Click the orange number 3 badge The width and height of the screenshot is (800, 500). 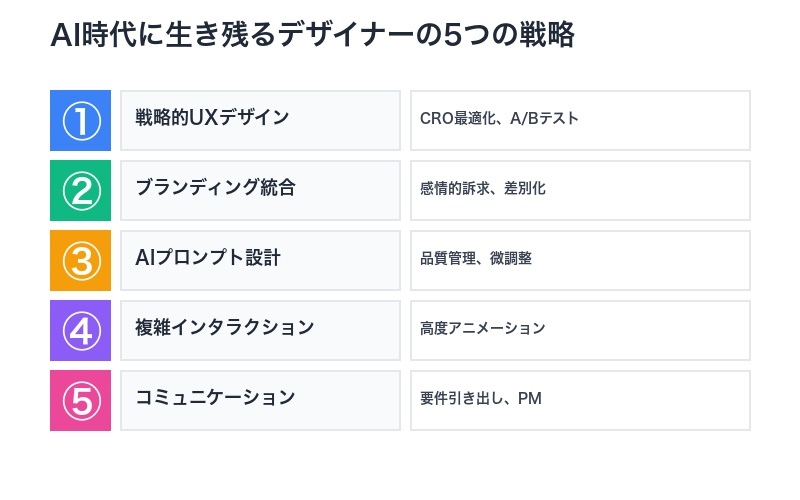click(80, 260)
